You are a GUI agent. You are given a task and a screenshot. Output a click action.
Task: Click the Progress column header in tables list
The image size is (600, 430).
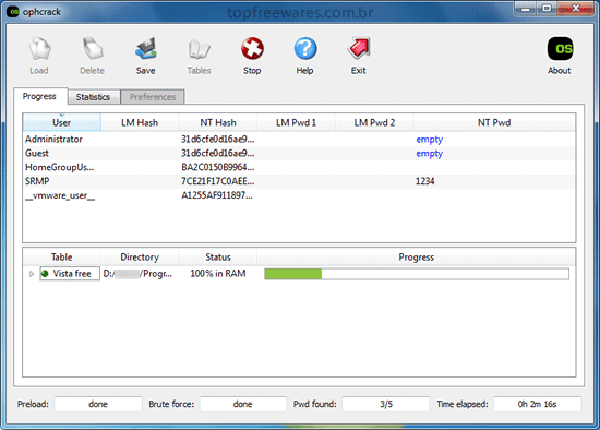(x=416, y=257)
